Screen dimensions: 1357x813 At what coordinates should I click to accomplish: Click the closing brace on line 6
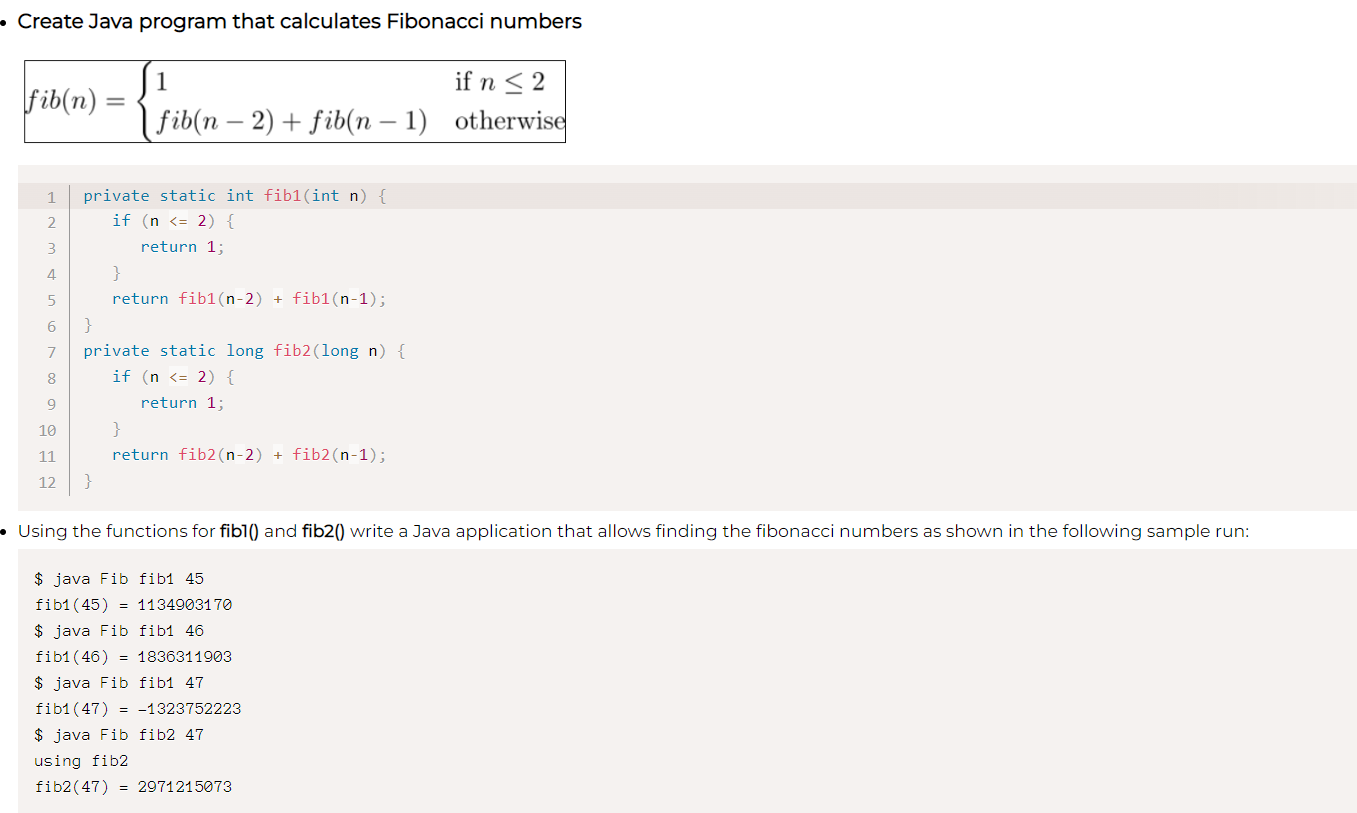pyautogui.click(x=87, y=324)
